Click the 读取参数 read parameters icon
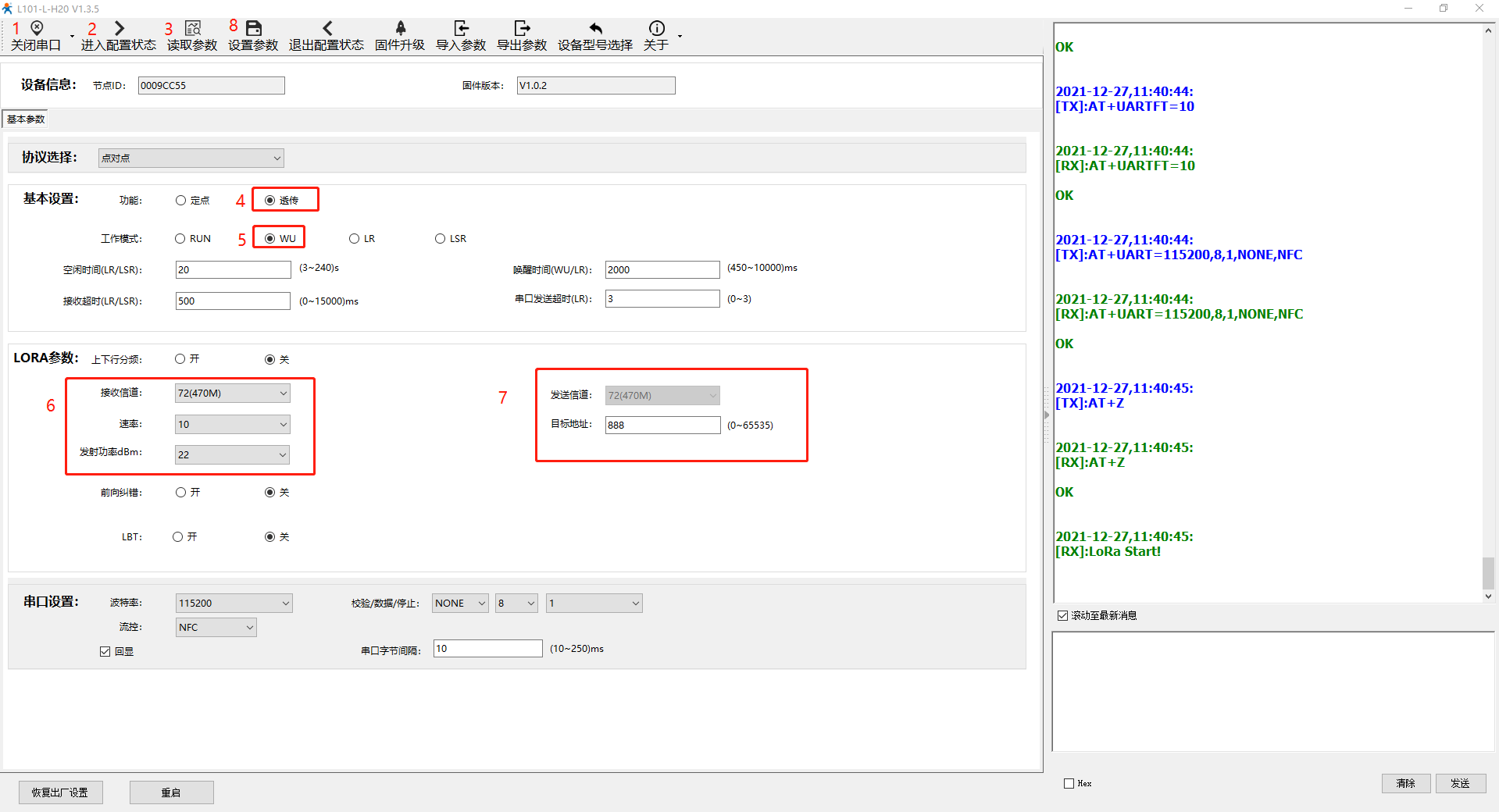This screenshot has width=1499, height=812. (x=193, y=29)
